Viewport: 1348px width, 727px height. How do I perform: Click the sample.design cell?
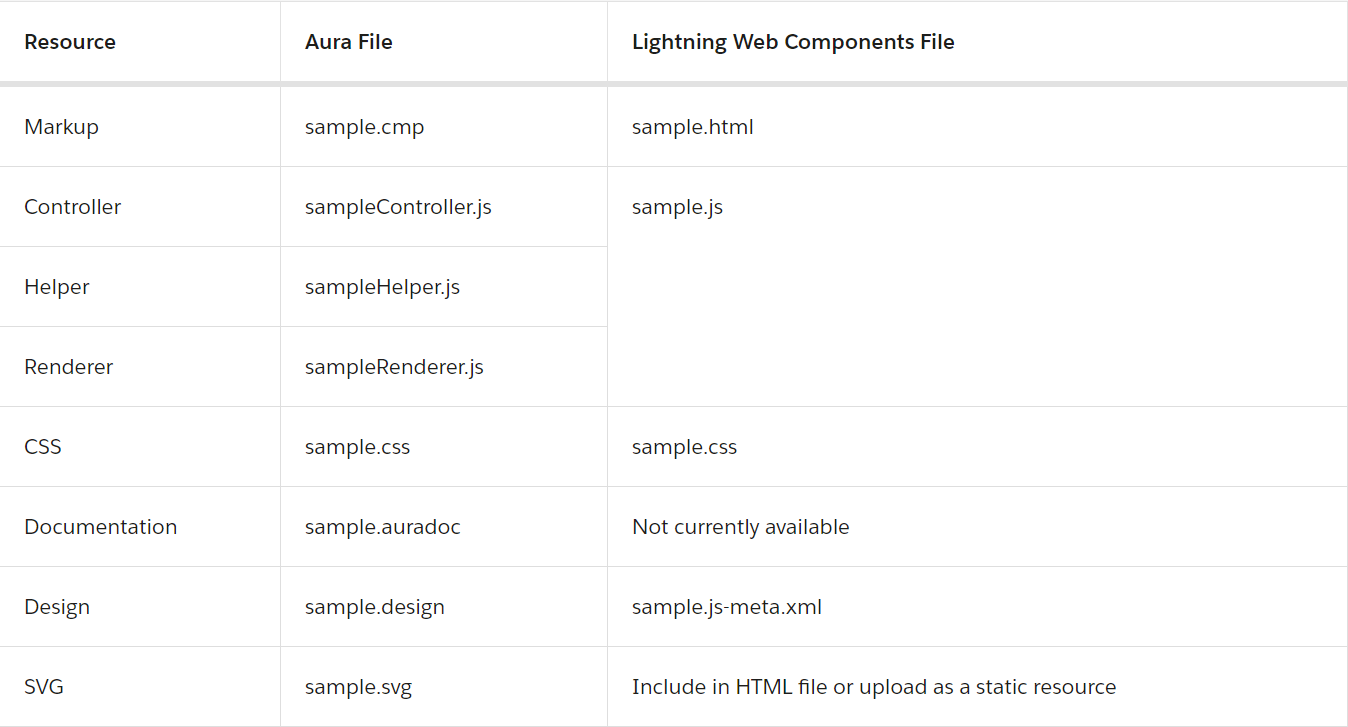pos(375,607)
